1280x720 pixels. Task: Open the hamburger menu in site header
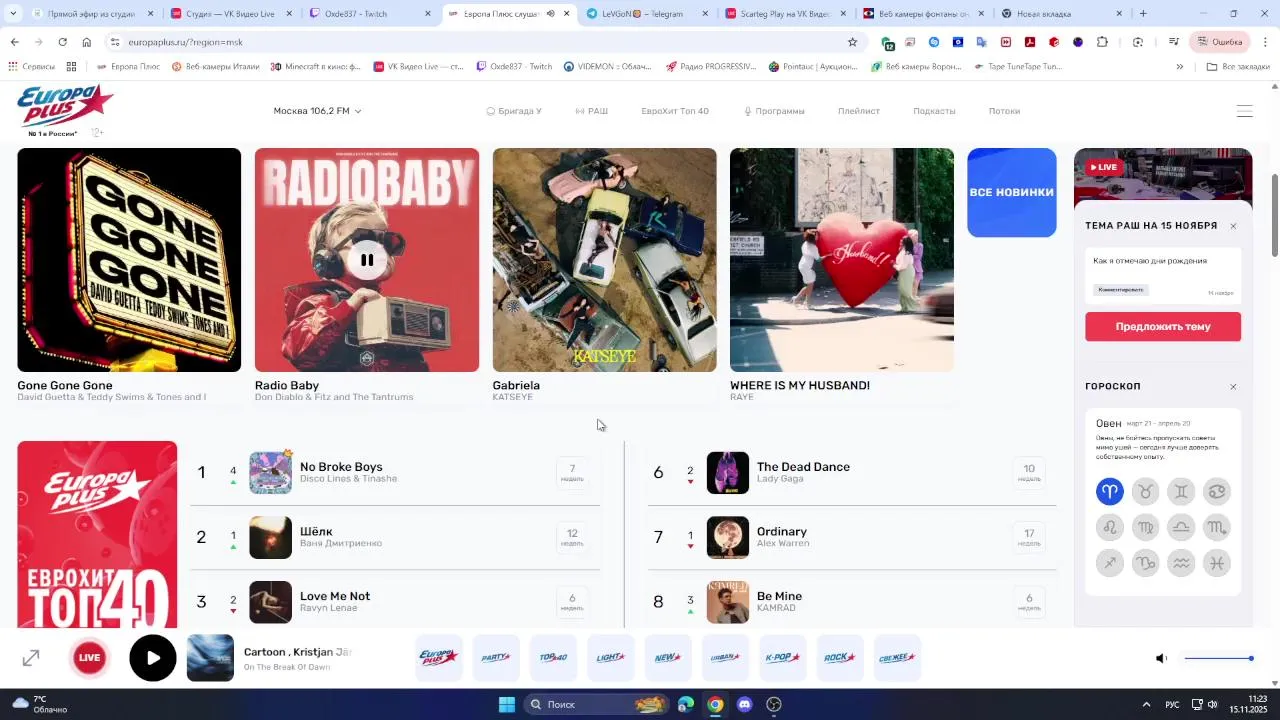coord(1245,111)
